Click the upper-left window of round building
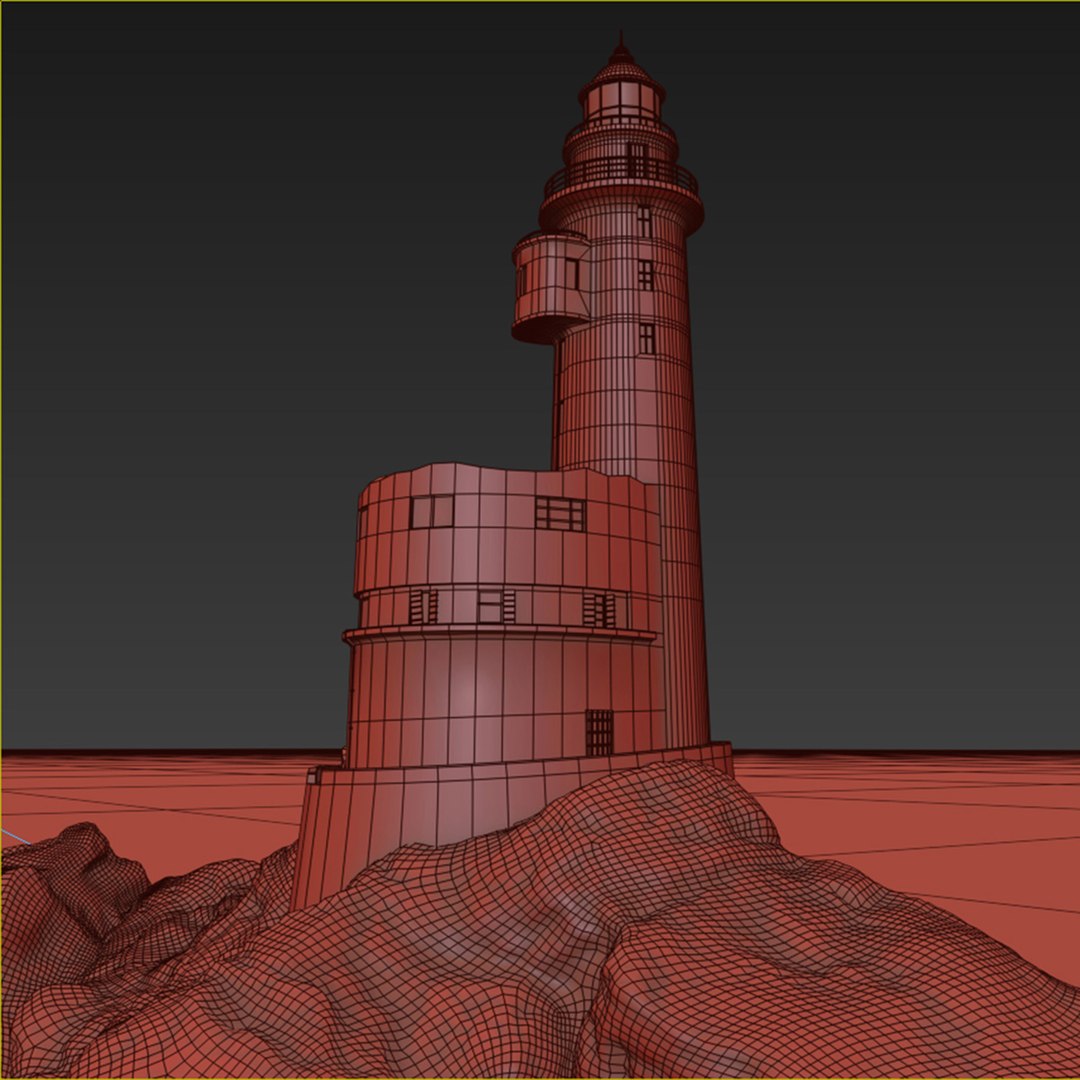 [432, 511]
